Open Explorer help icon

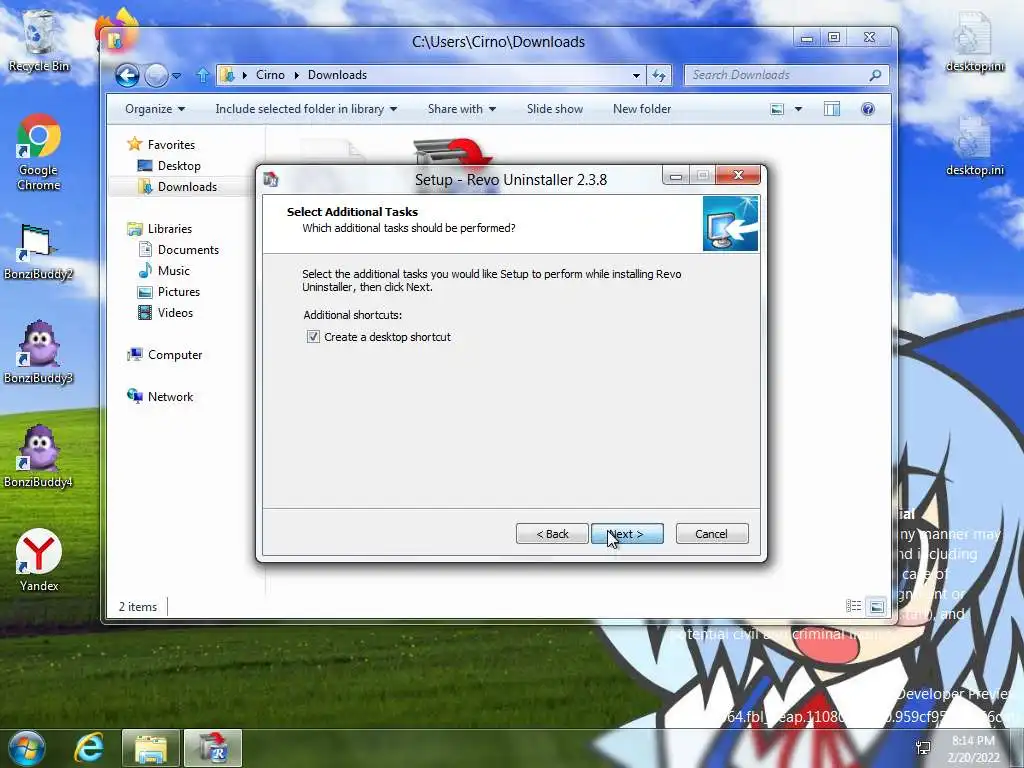click(x=867, y=109)
